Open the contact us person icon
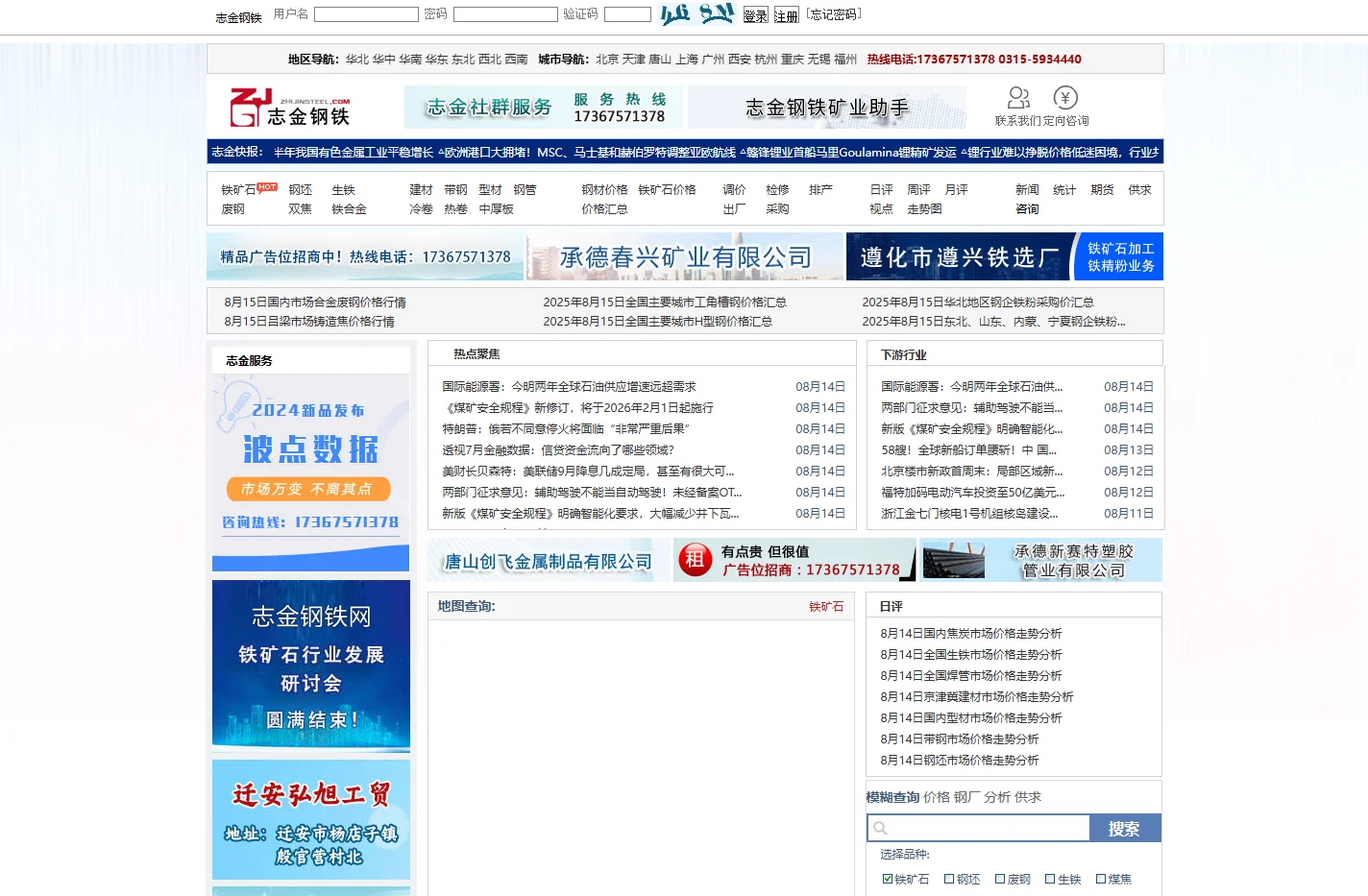The height and width of the screenshot is (896, 1368). coord(1018,98)
